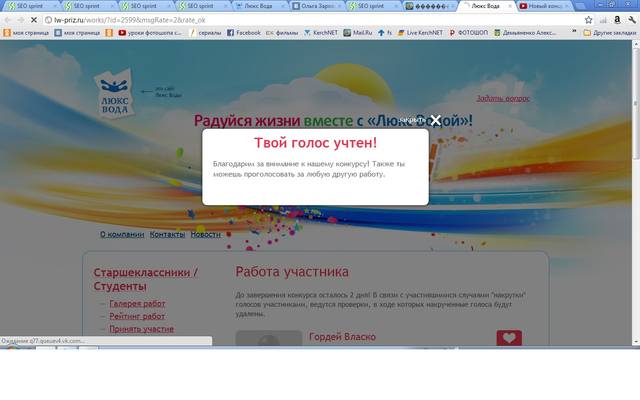
Task: Switch to the tab titled with diamonds
Action: pos(431,6)
